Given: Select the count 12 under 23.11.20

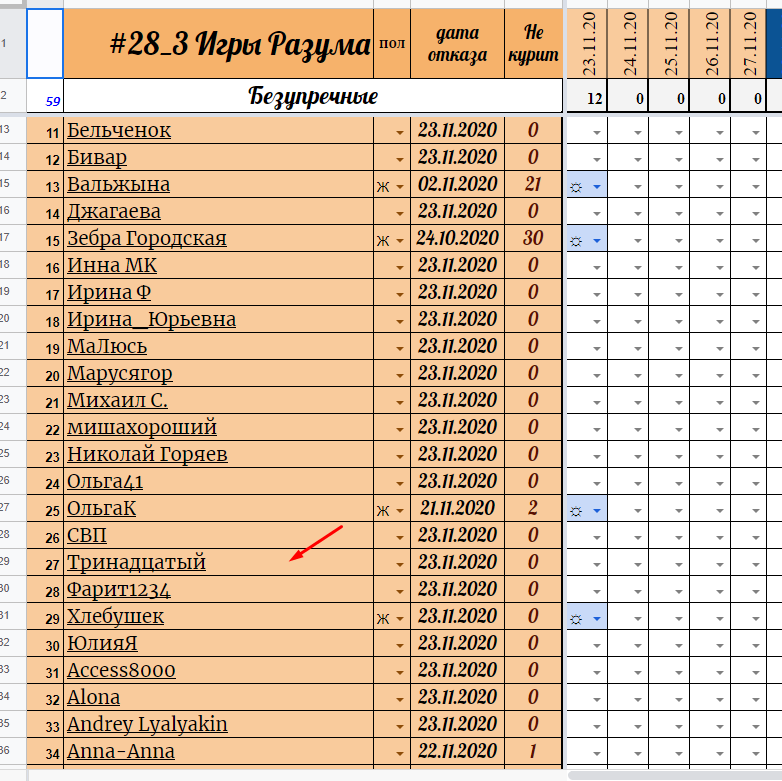Looking at the screenshot, I should pyautogui.click(x=586, y=95).
